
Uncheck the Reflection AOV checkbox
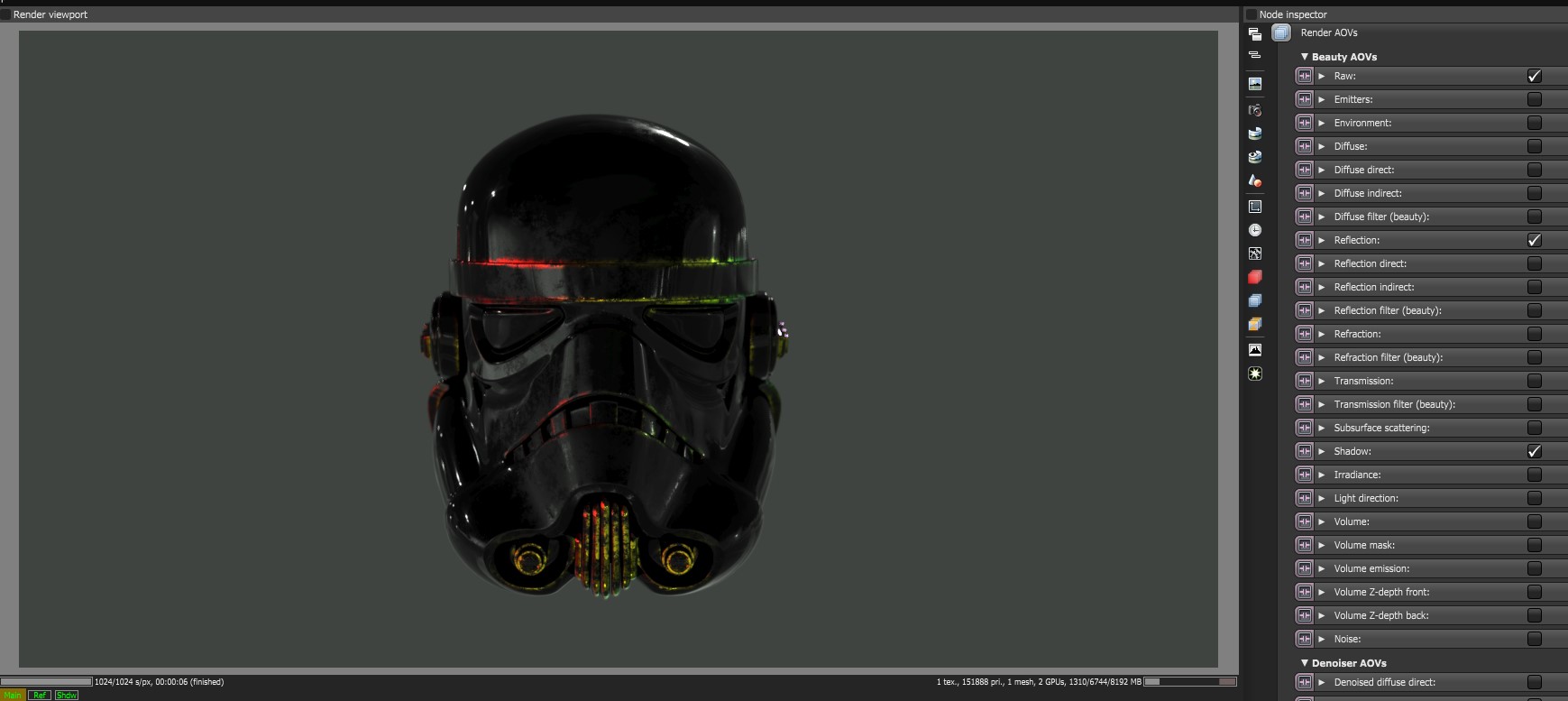[x=1535, y=240]
